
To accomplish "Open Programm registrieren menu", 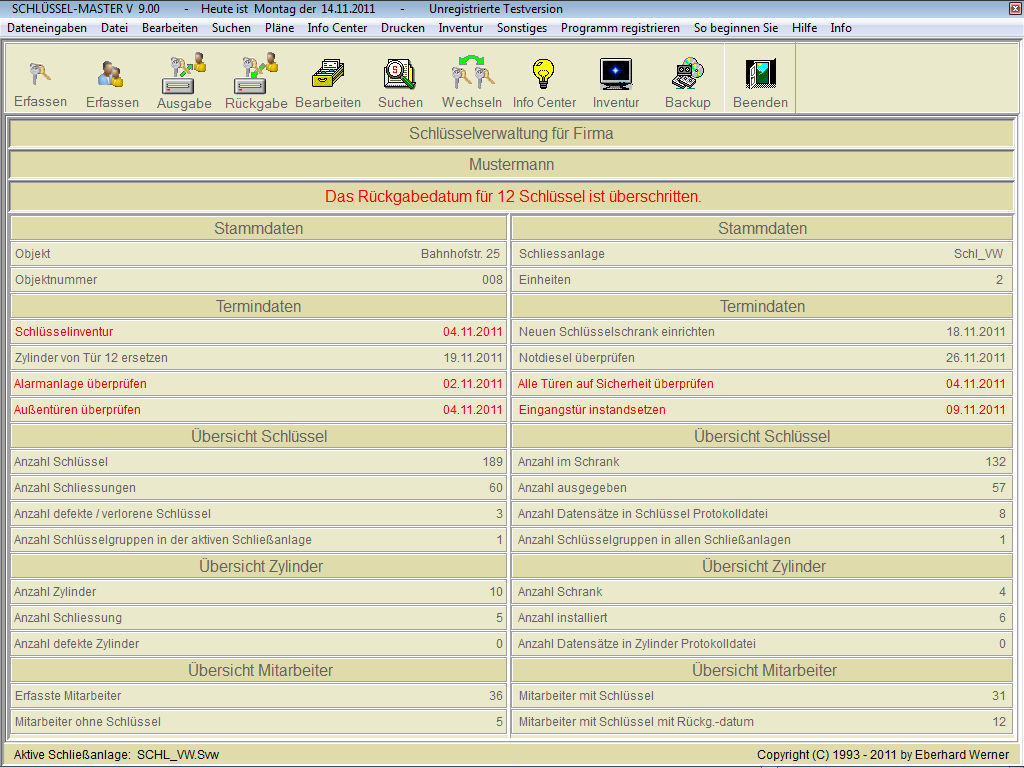I will pyautogui.click(x=620, y=28).
